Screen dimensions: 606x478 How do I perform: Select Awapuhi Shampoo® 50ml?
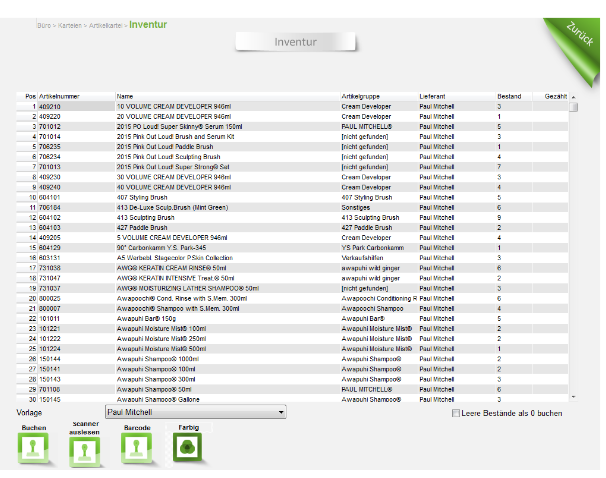154,389
